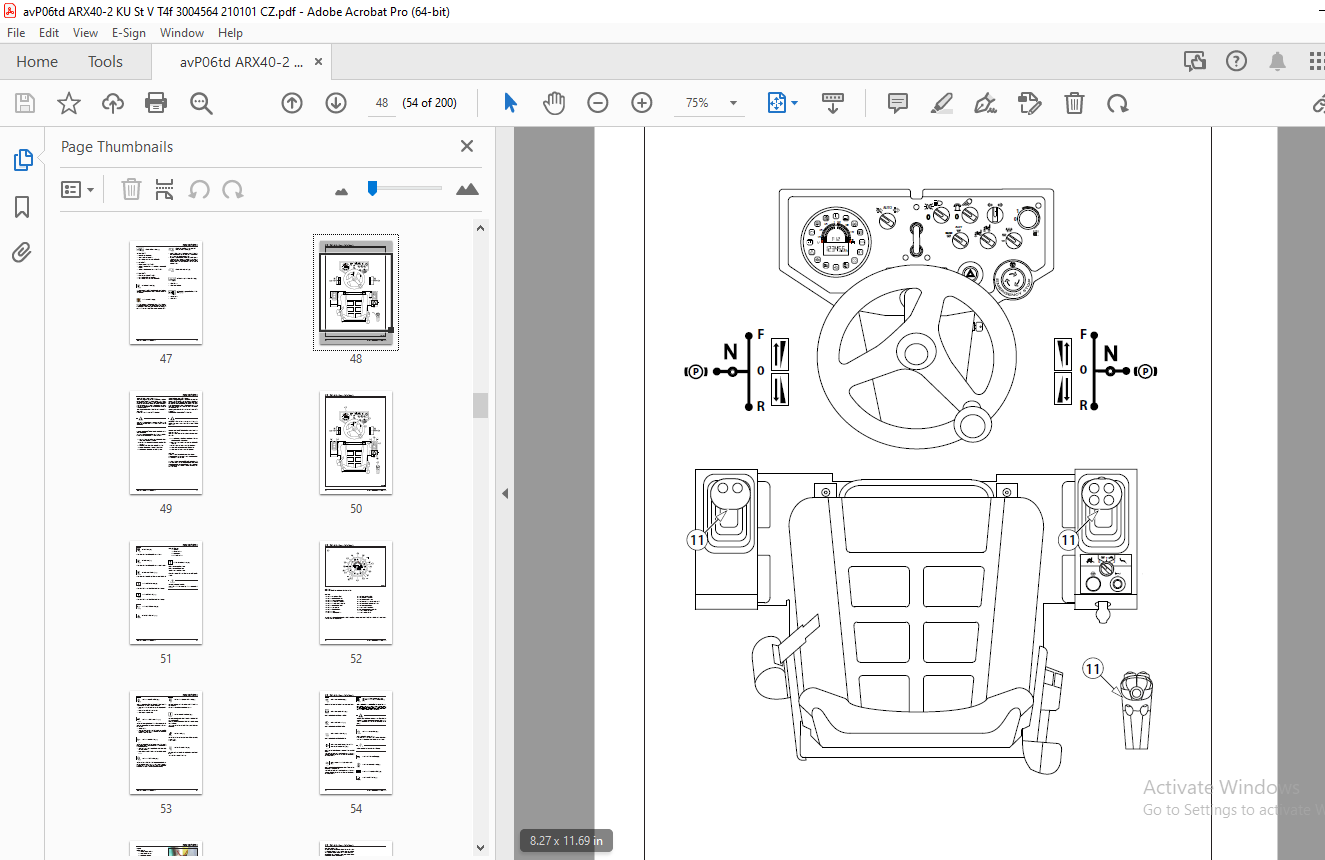Delete selected thumbnail pages trash icon
The image size is (1325, 860).
pyautogui.click(x=131, y=189)
